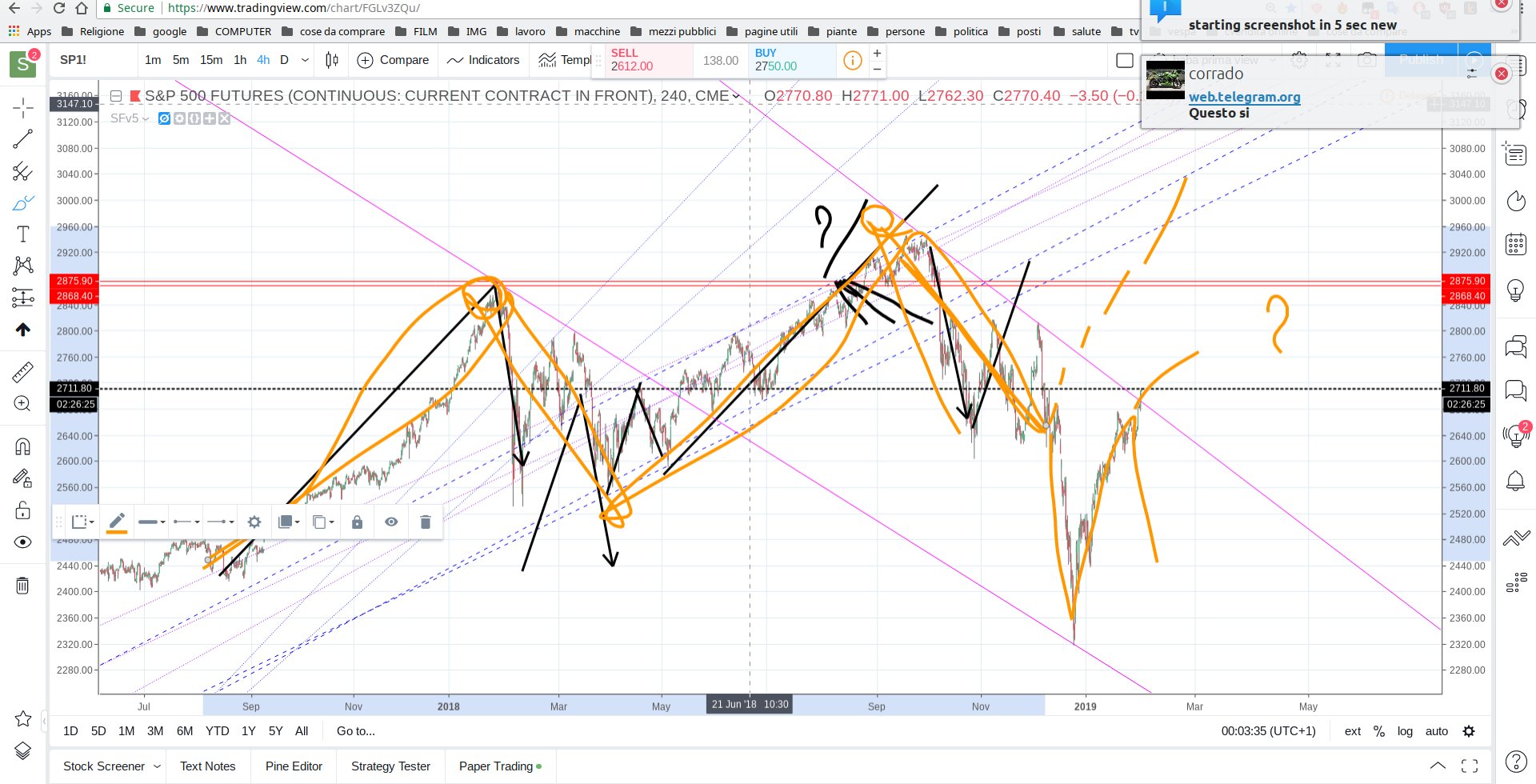Open the Text Notes tab

coord(208,766)
